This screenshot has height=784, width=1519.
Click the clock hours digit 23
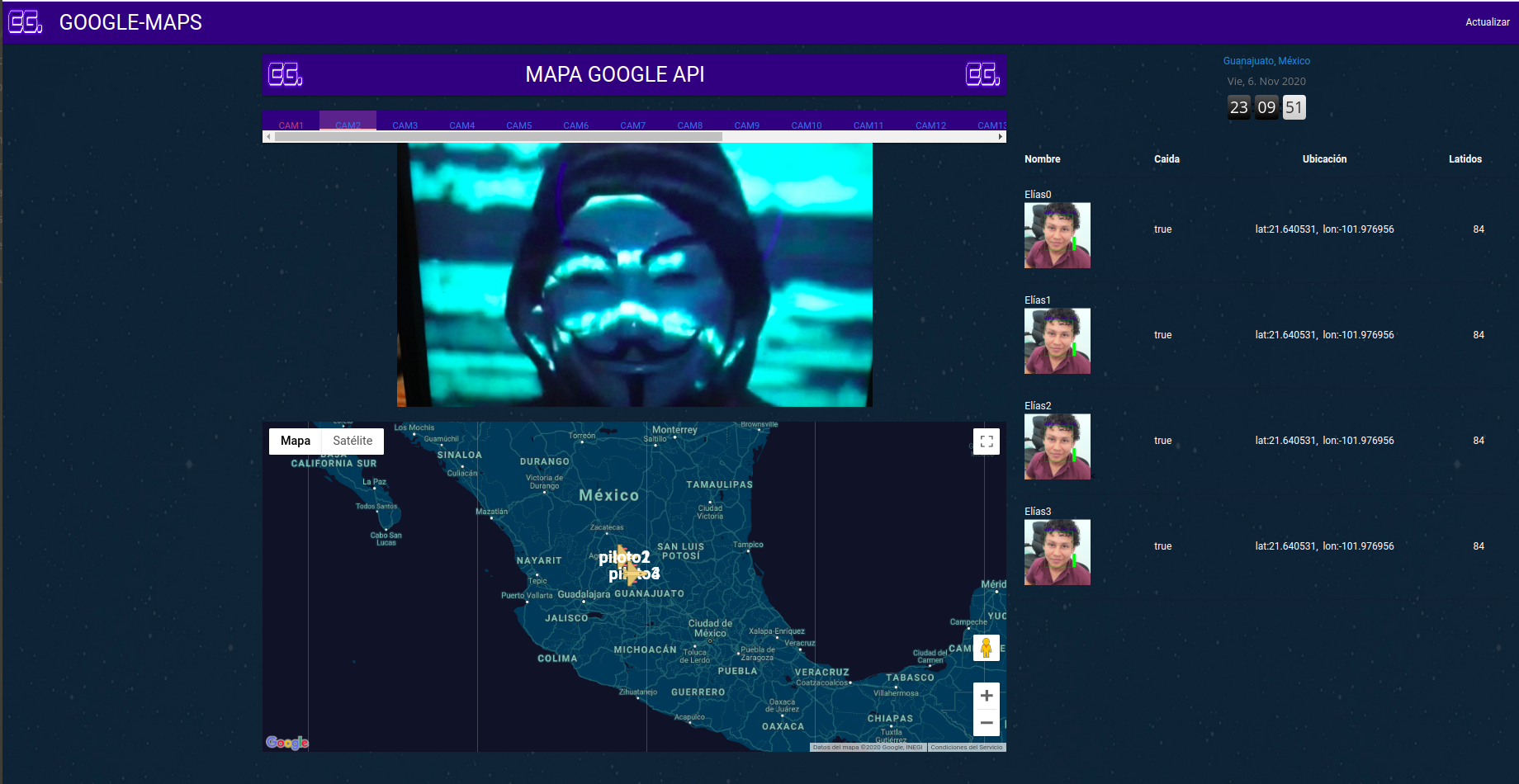click(x=1239, y=107)
